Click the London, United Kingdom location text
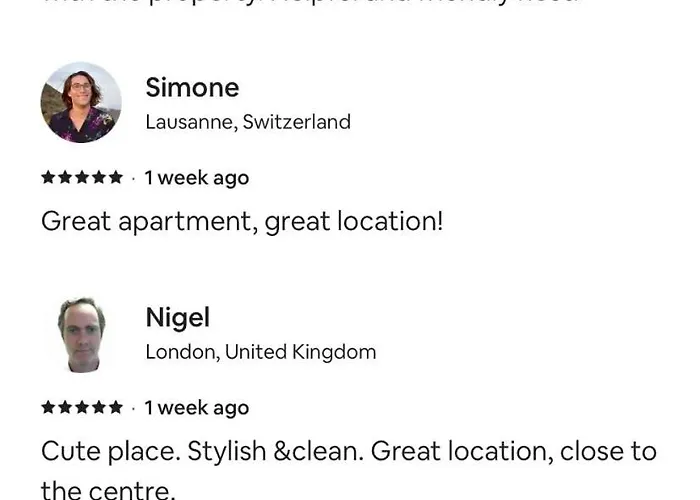This screenshot has height=500, width=700. [260, 352]
